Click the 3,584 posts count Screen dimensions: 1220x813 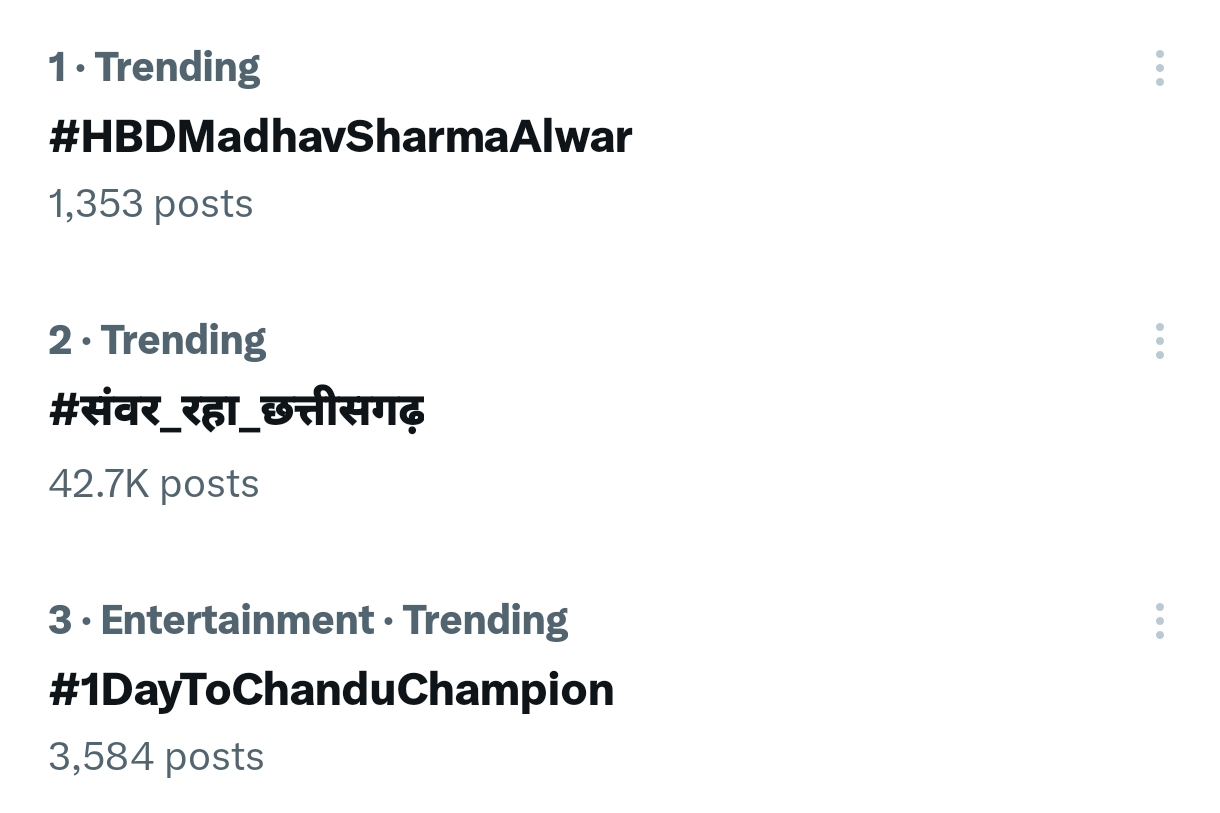[156, 757]
